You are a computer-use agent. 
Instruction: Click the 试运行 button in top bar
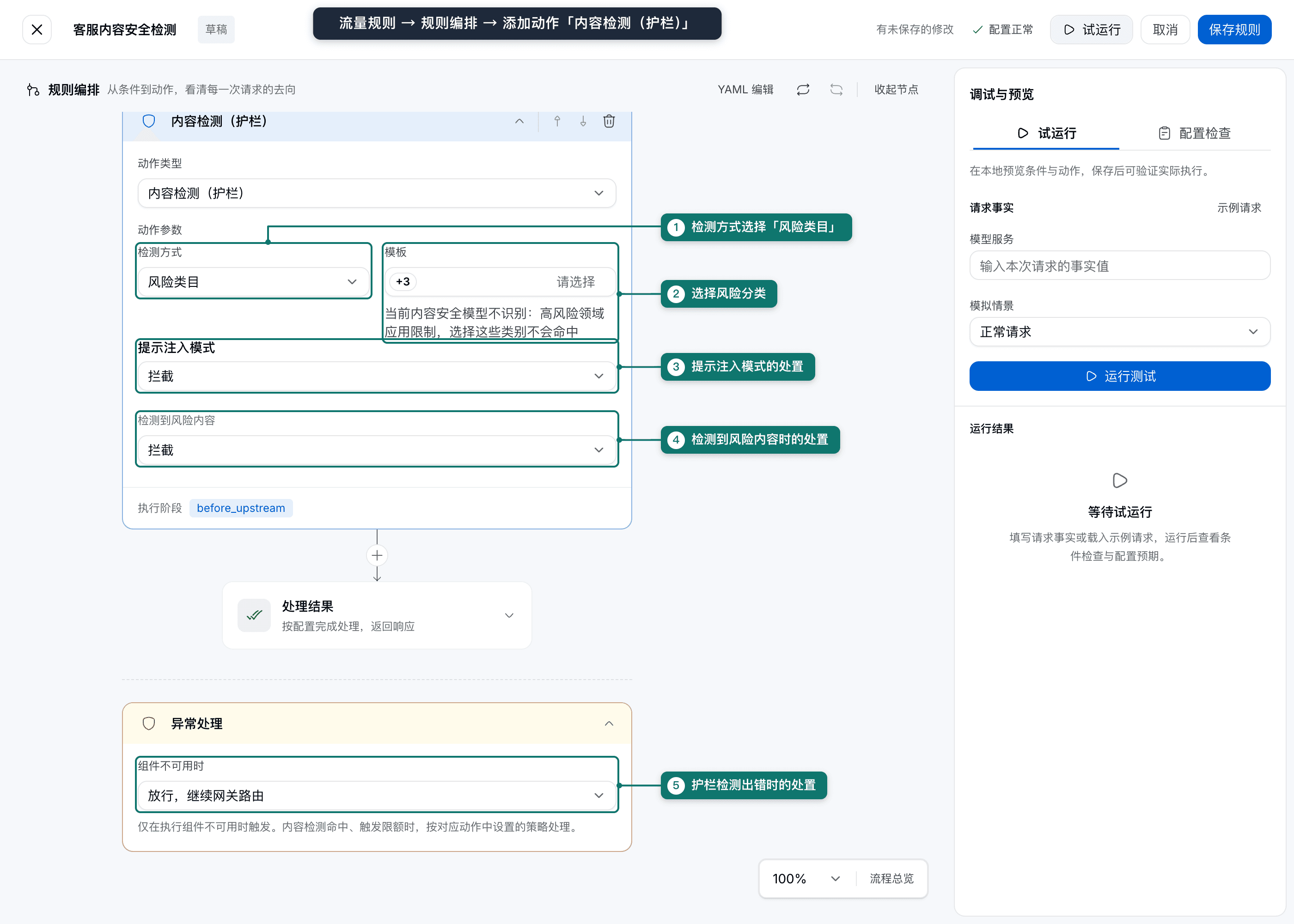click(x=1091, y=30)
